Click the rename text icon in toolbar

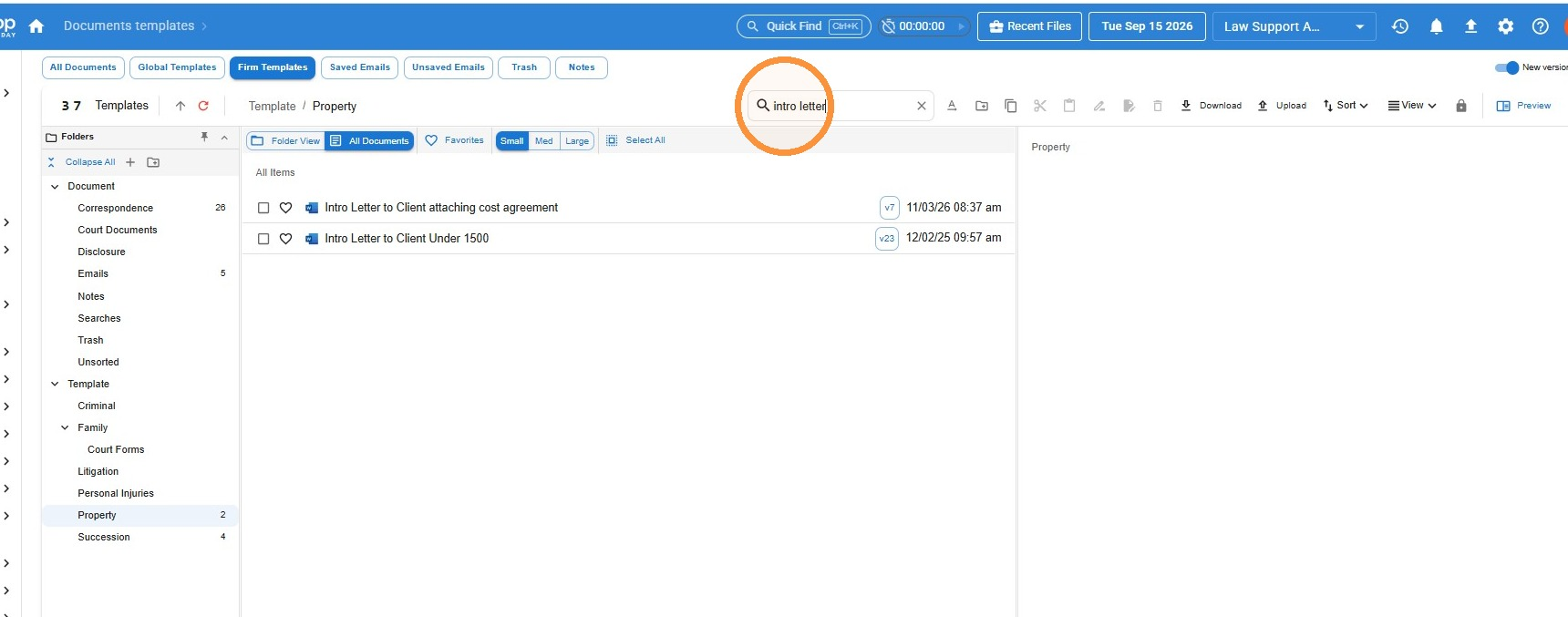pos(952,106)
